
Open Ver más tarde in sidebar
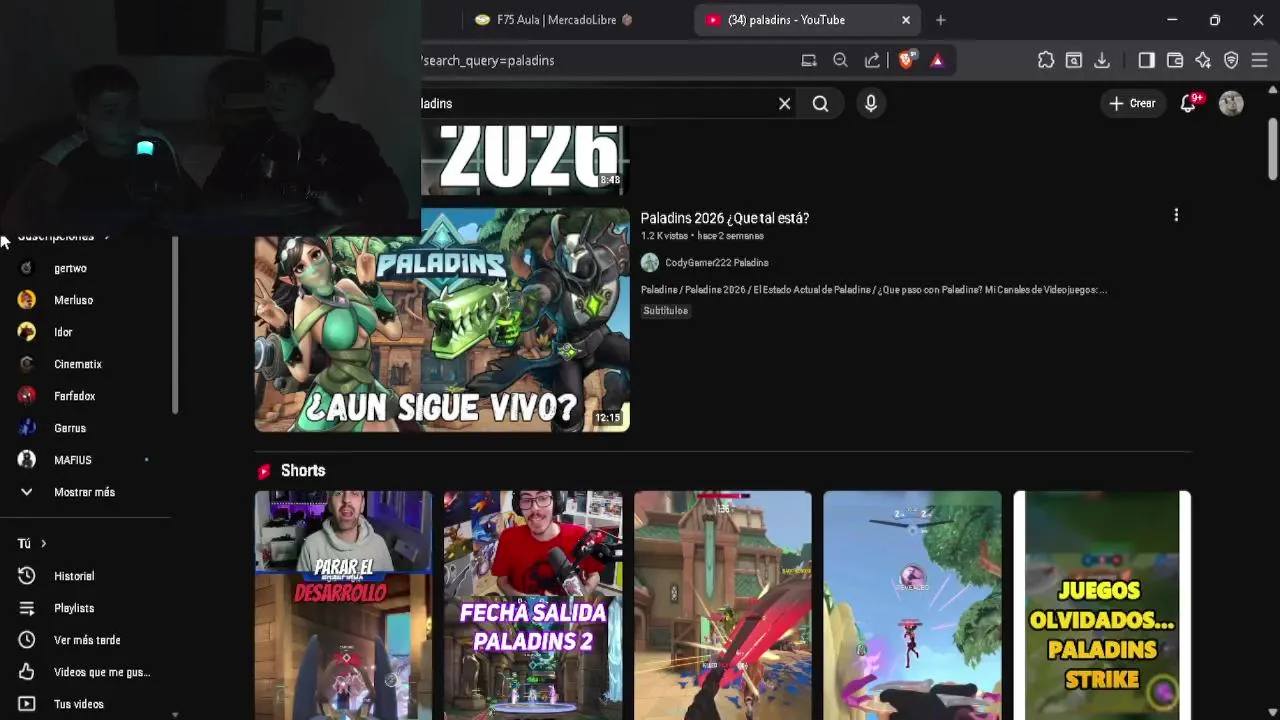pyautogui.click(x=87, y=640)
